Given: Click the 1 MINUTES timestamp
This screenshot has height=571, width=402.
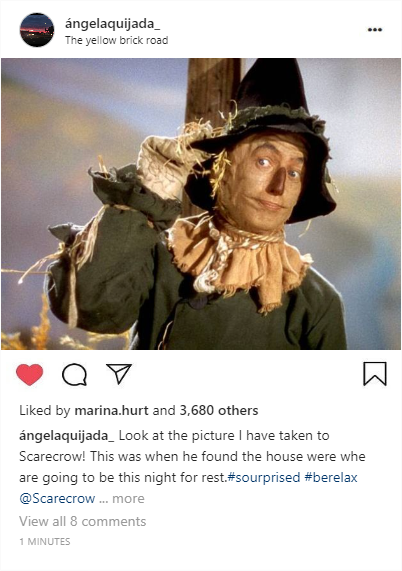Looking at the screenshot, I should click(45, 542).
